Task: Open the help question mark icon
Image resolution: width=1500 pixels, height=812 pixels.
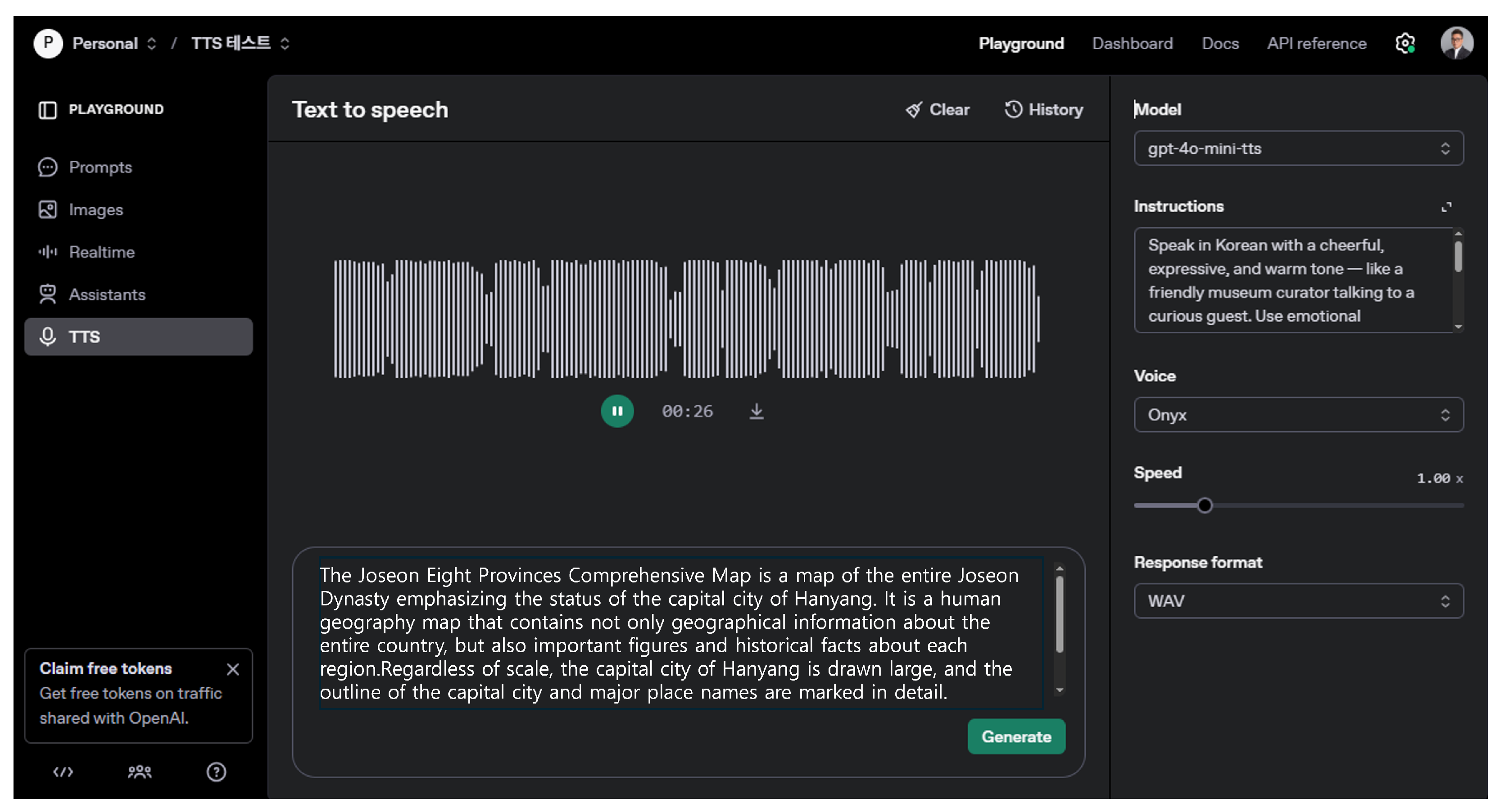Action: pos(216,772)
